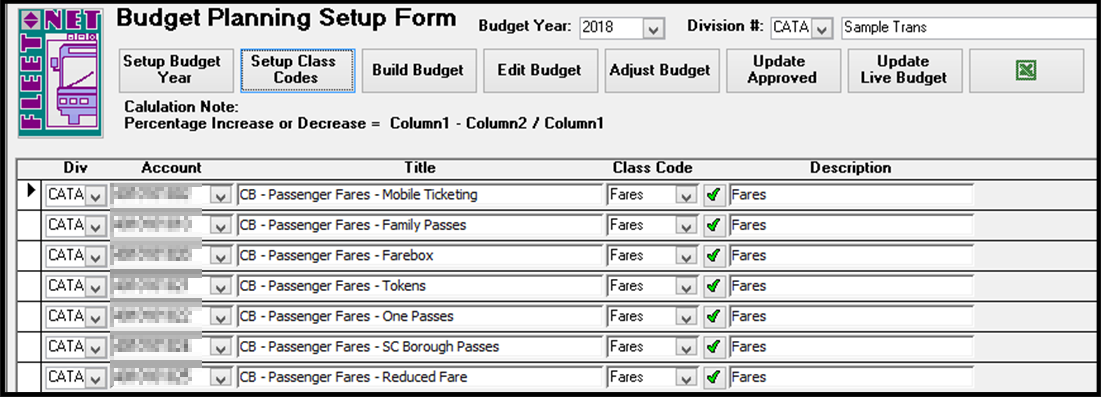
Task: Click the Reduced Fare title field
Action: coord(420,377)
